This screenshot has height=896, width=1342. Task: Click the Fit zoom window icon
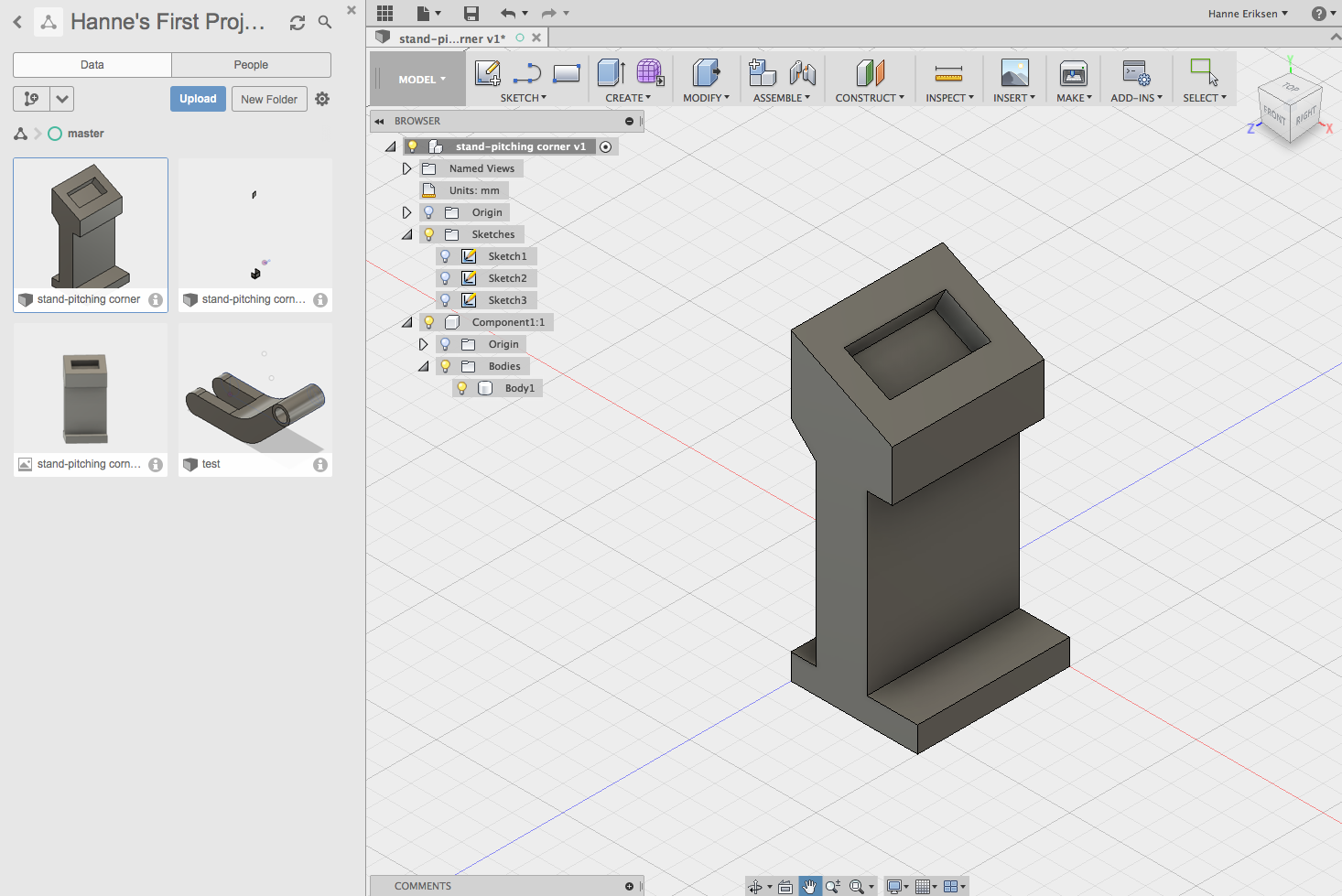pyautogui.click(x=857, y=886)
